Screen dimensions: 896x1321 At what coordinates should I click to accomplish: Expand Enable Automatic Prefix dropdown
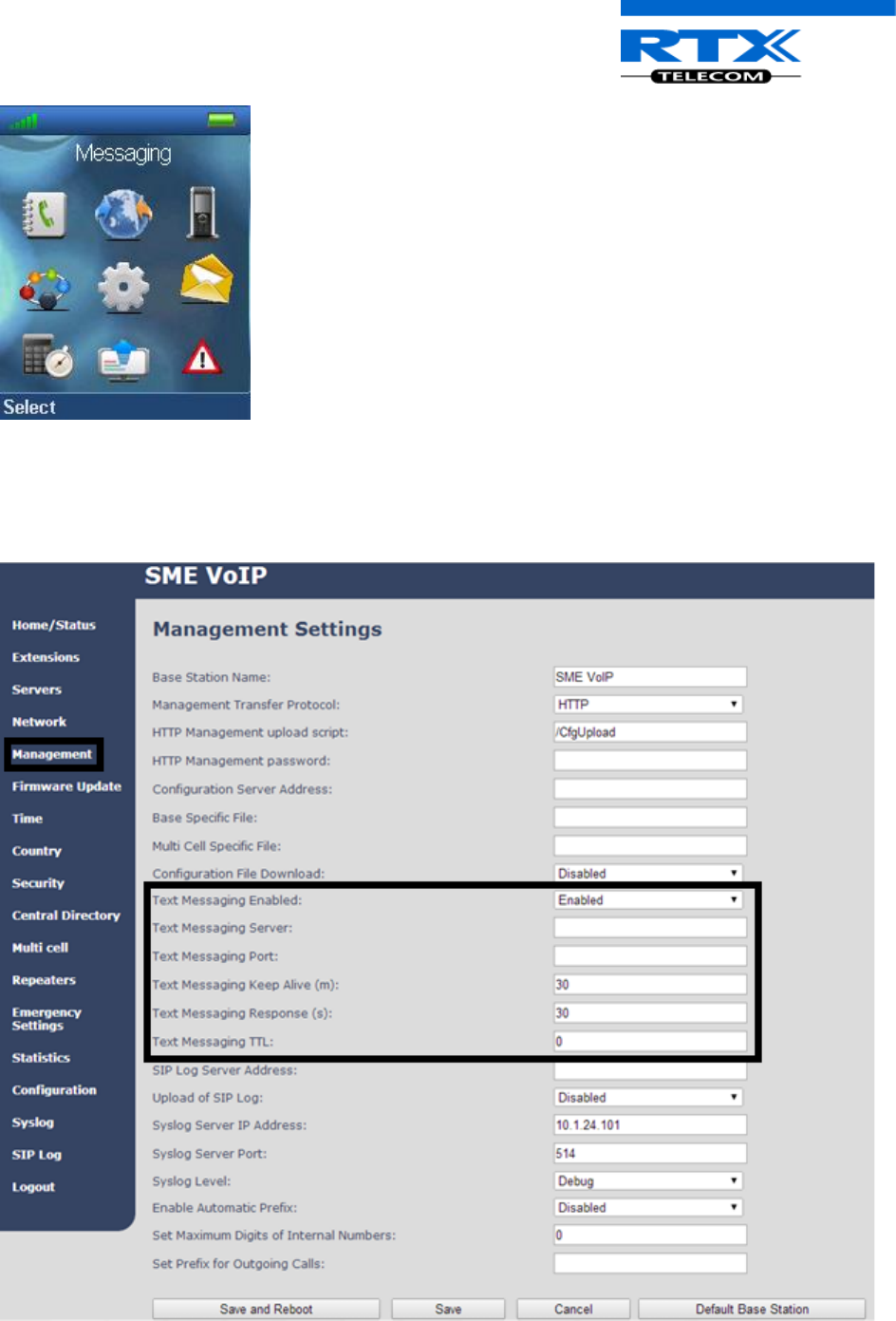point(648,1208)
